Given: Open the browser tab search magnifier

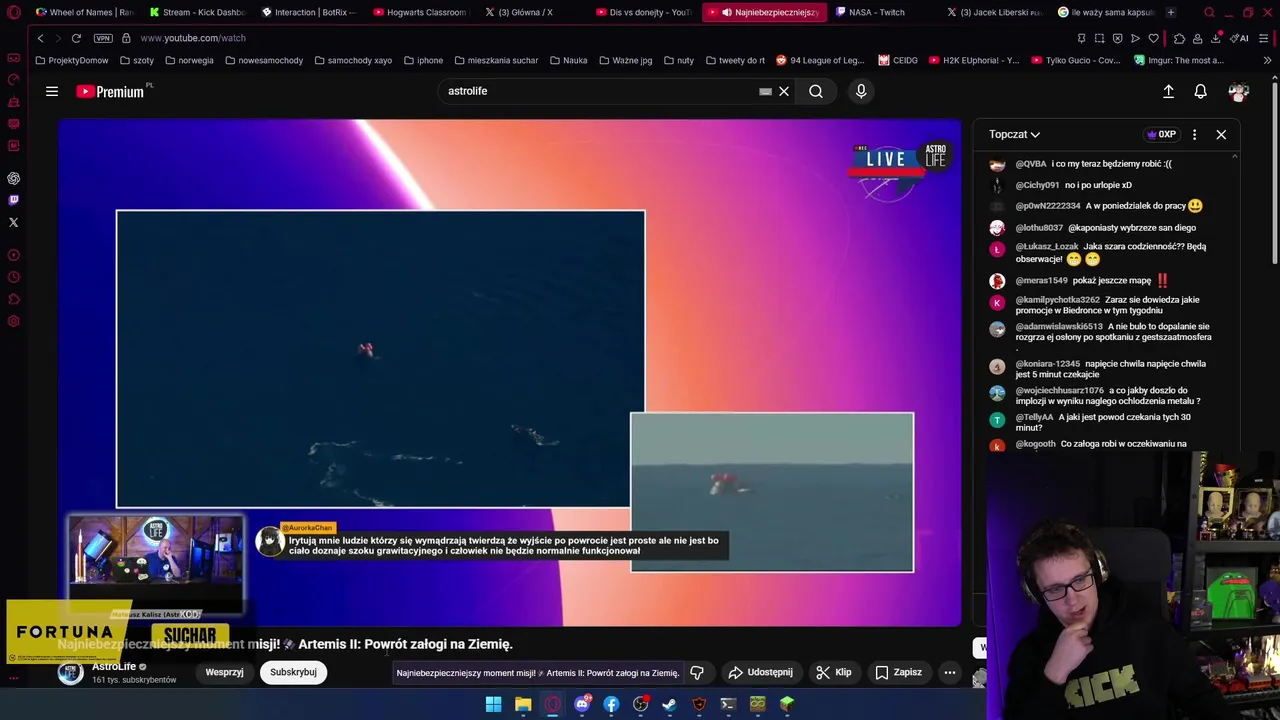Looking at the screenshot, I should click(x=1209, y=13).
